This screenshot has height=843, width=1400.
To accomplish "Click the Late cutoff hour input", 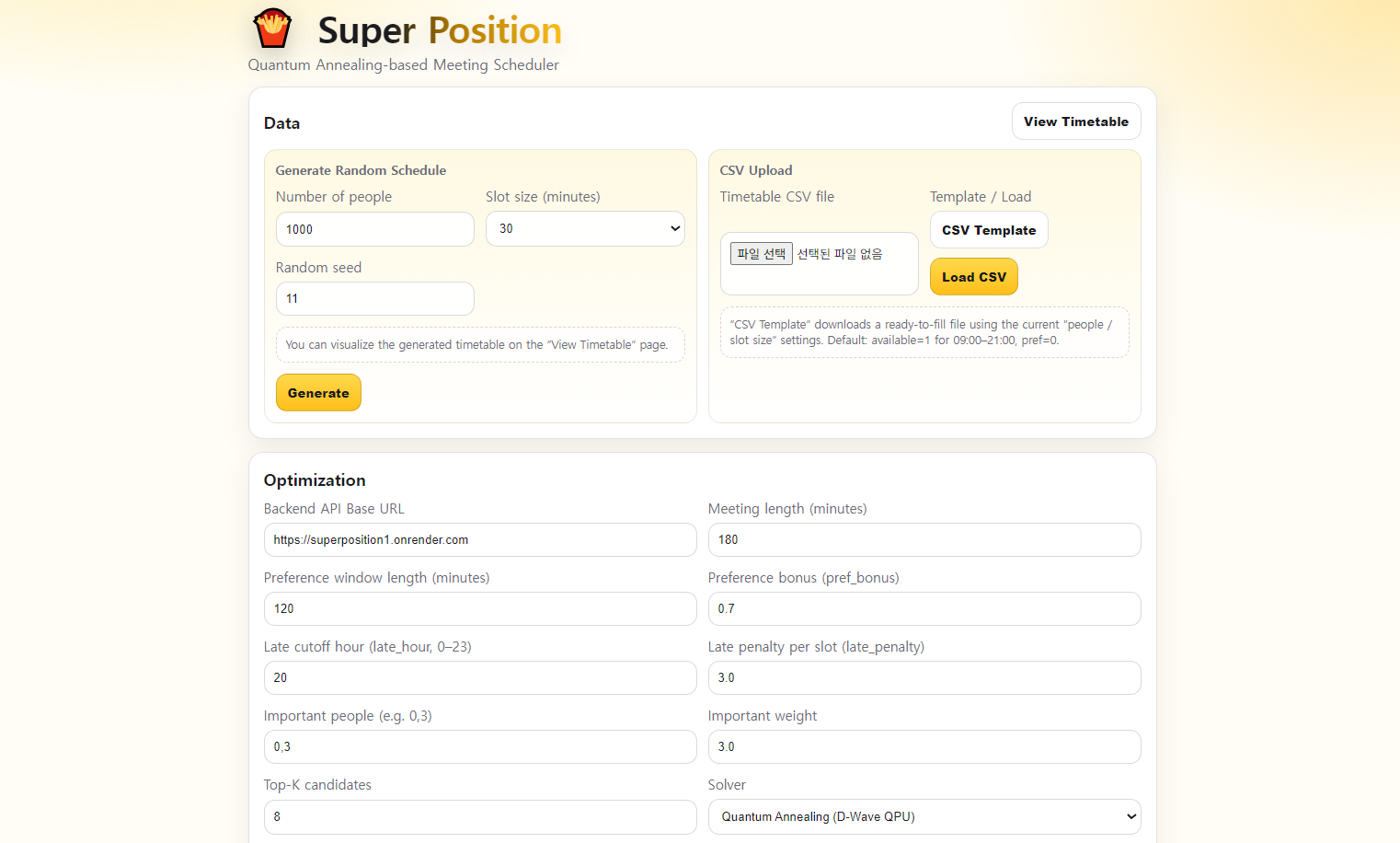I will click(x=480, y=677).
